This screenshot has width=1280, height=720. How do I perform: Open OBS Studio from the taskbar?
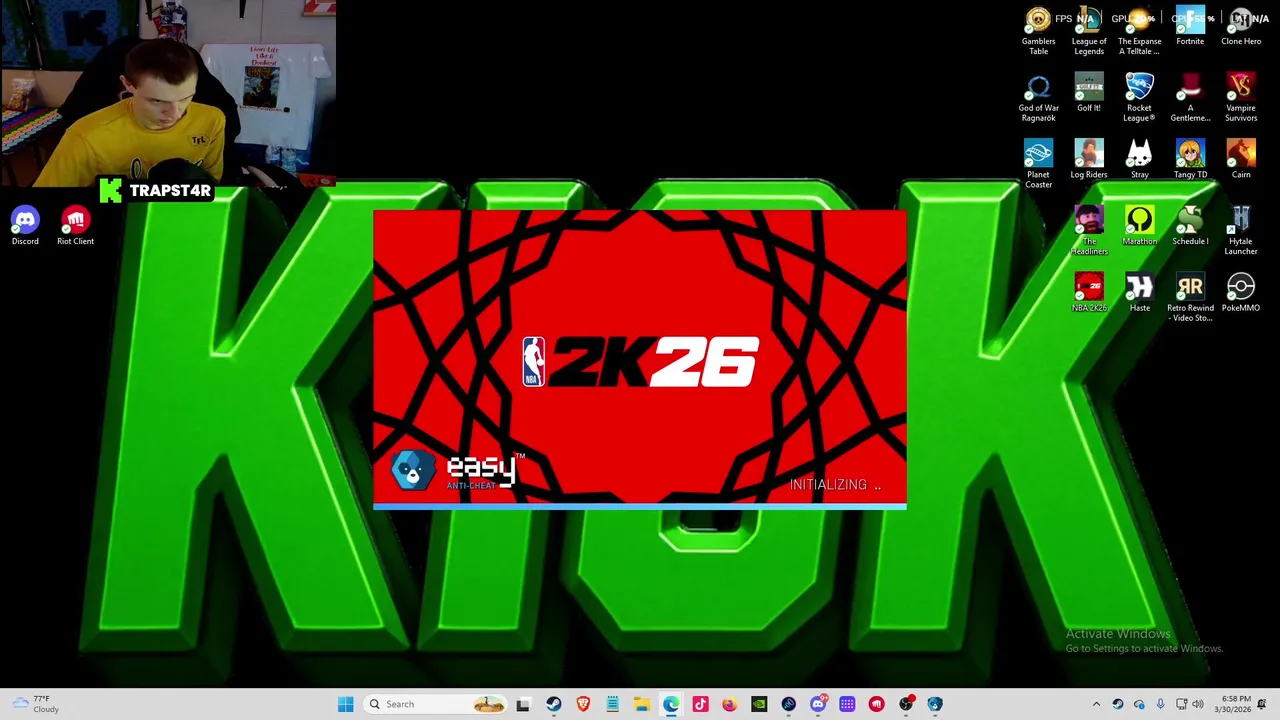tap(906, 704)
